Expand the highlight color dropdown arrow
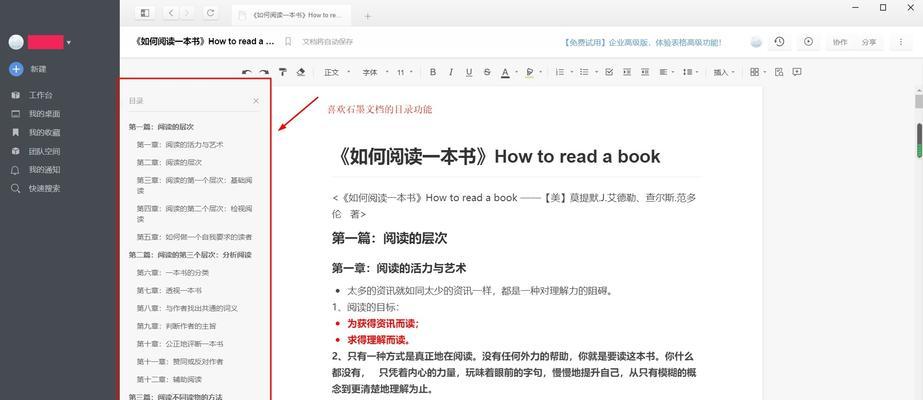 pos(540,72)
